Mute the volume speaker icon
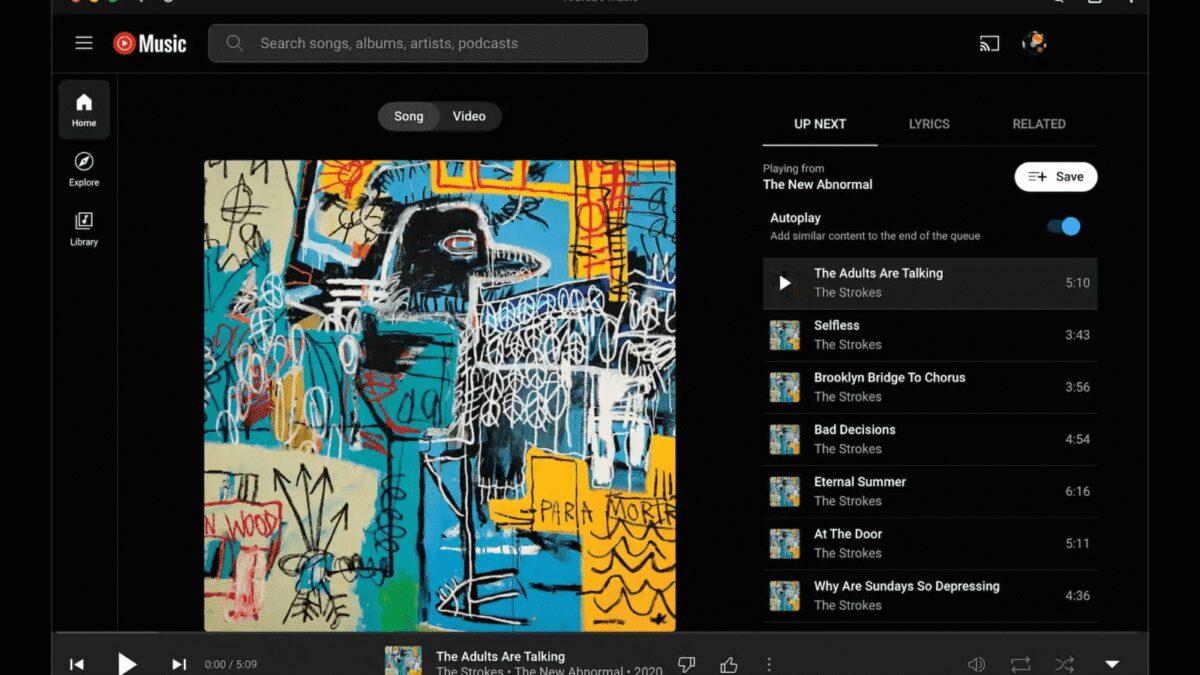This screenshot has height=675, width=1200. [x=976, y=664]
